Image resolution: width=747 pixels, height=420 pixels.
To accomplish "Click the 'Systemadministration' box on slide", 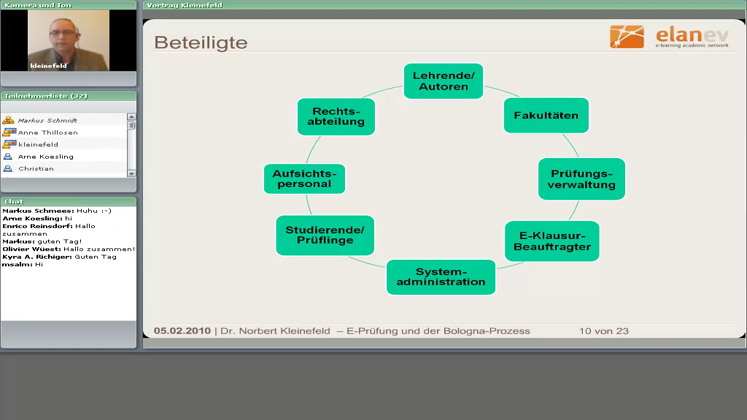I will pyautogui.click(x=441, y=277).
